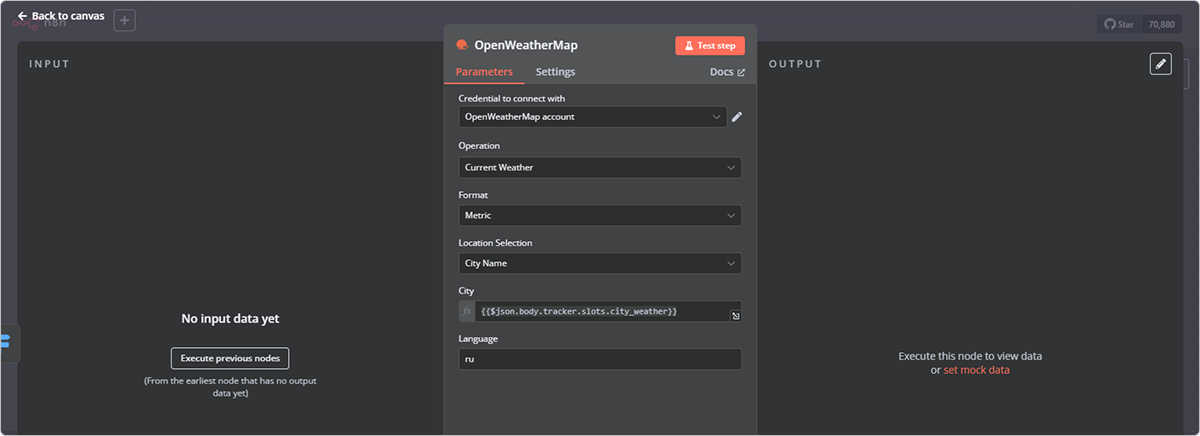Click the OpenWeatherMap node title
The height and width of the screenshot is (436, 1200).
click(526, 45)
